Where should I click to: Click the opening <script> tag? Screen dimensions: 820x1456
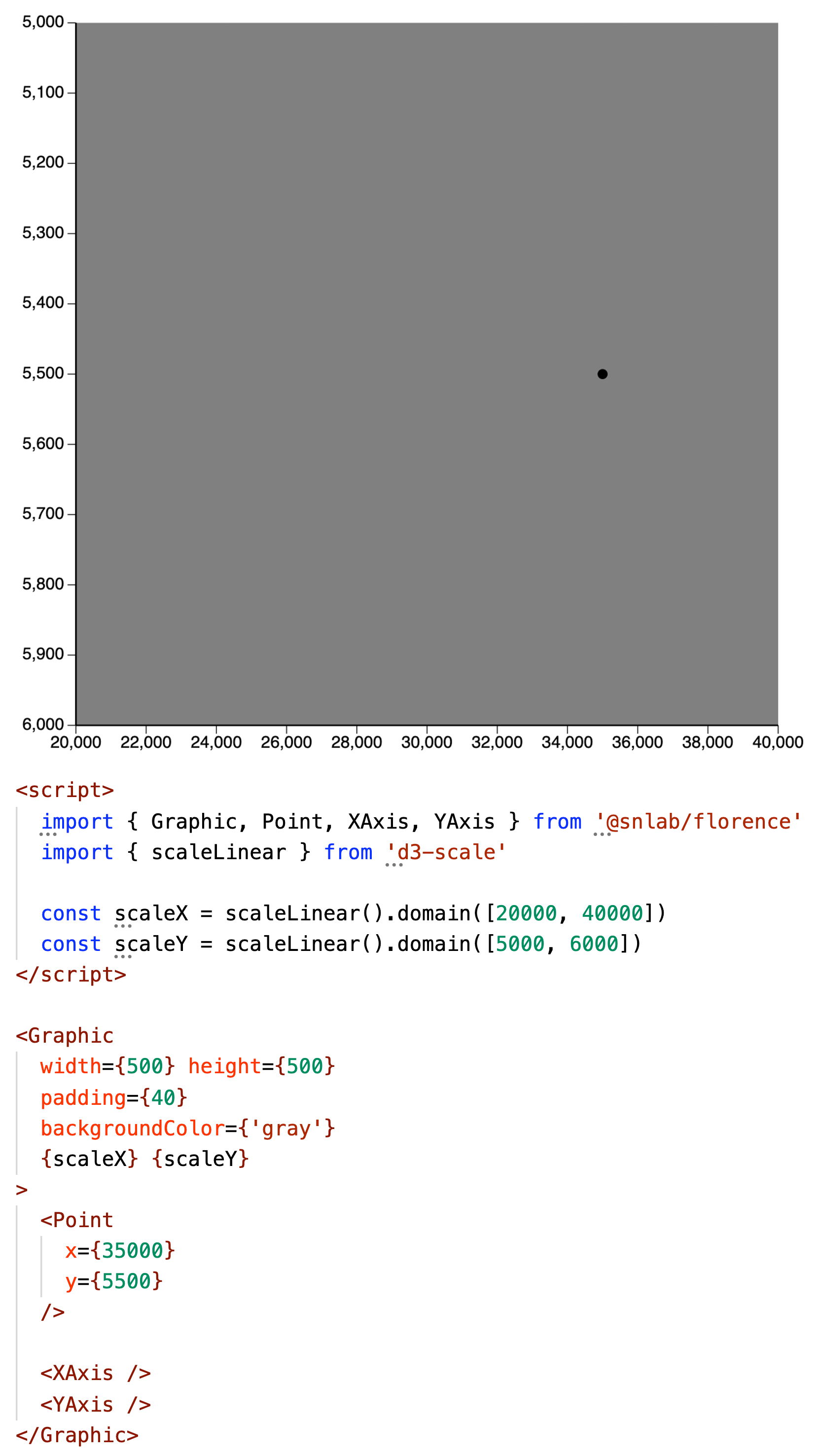65,790
